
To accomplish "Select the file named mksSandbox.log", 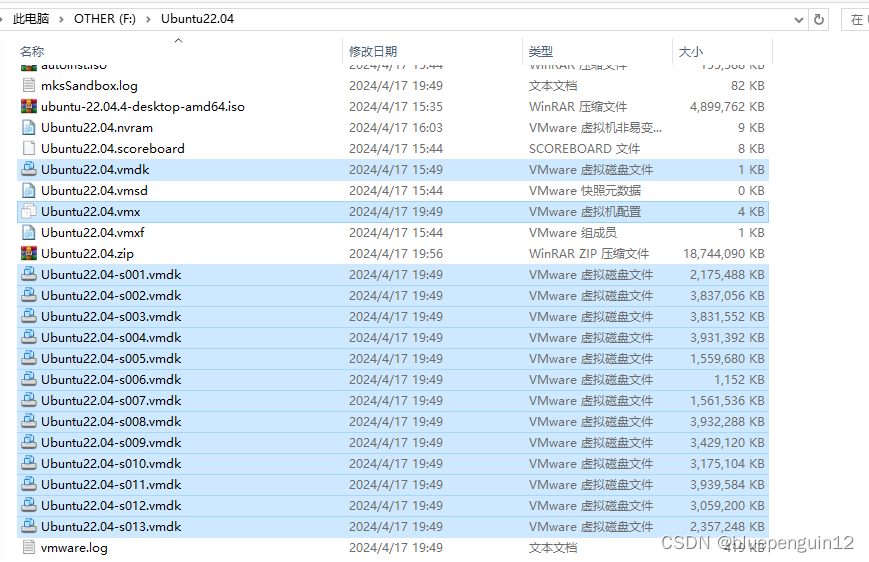I will tap(89, 86).
